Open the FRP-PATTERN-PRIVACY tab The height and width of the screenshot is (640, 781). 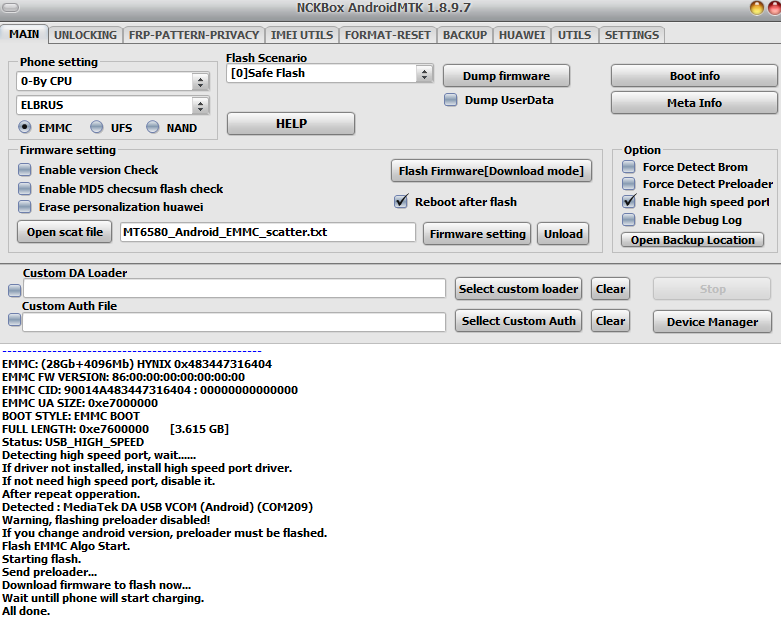[194, 35]
